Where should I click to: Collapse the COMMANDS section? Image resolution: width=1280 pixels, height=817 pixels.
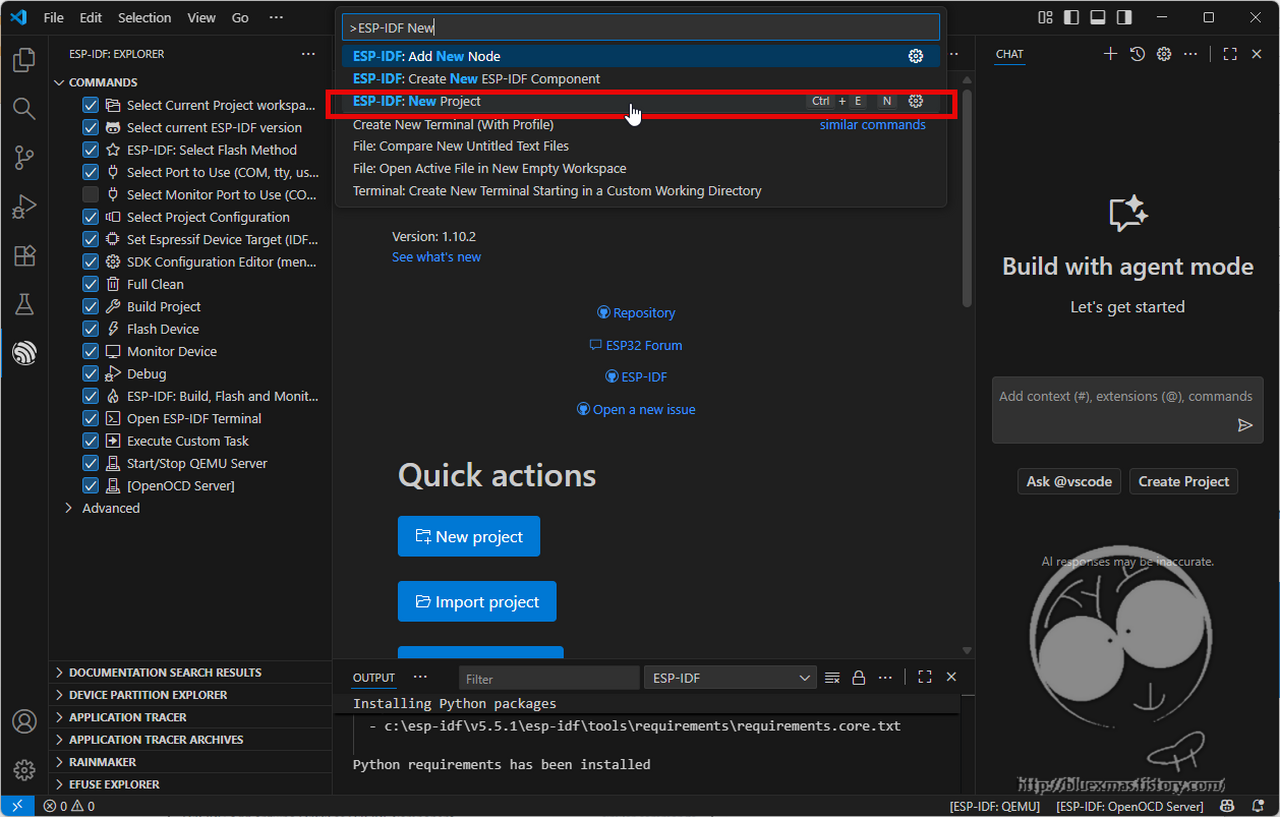click(x=190, y=82)
